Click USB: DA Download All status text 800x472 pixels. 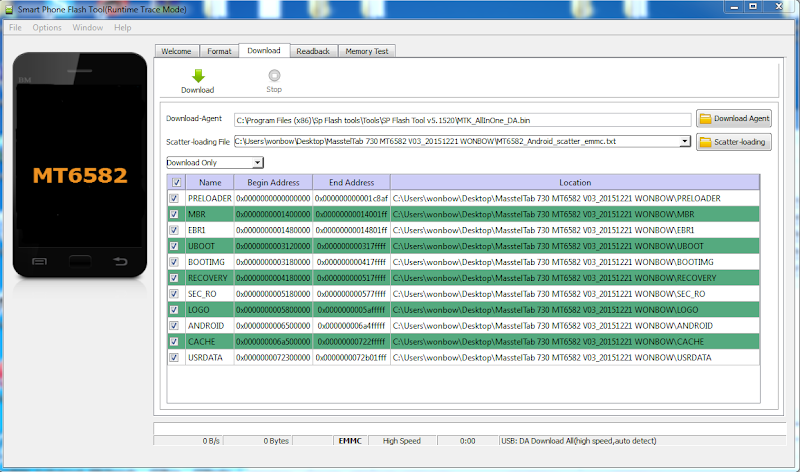(x=579, y=441)
